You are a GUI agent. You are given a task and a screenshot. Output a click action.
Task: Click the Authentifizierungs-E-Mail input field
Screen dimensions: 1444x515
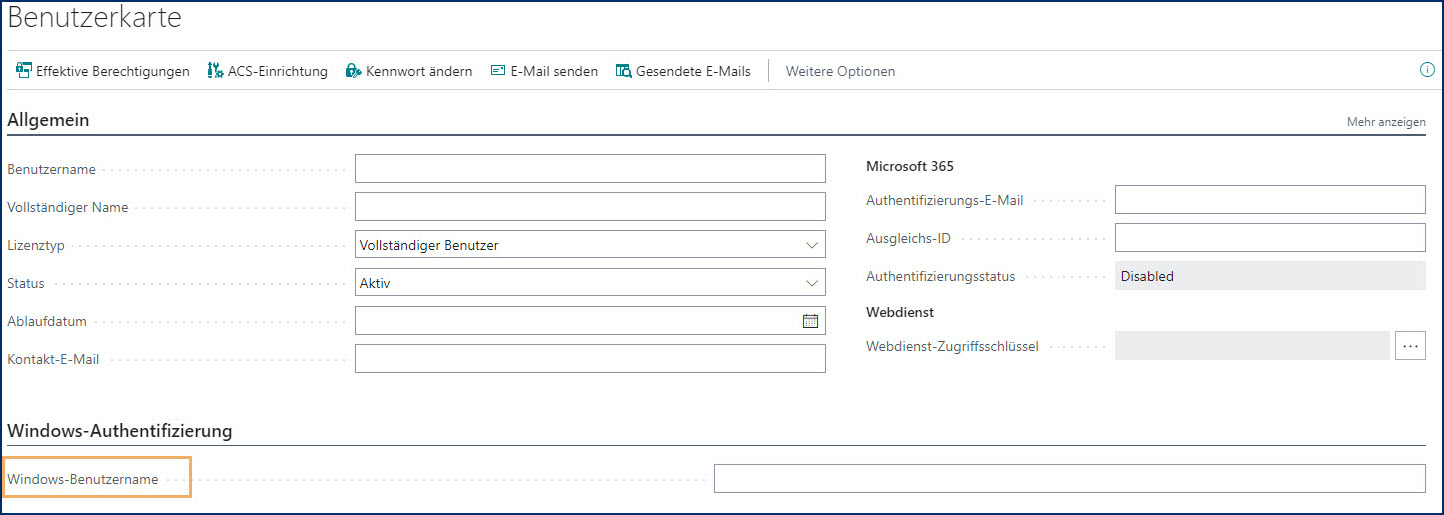pyautogui.click(x=1269, y=200)
